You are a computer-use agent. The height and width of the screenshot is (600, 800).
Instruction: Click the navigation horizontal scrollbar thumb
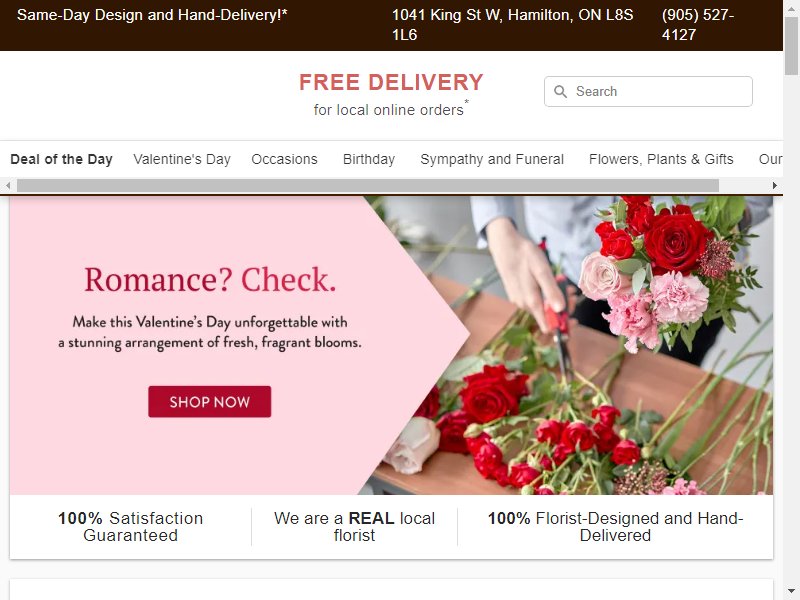pyautogui.click(x=368, y=186)
